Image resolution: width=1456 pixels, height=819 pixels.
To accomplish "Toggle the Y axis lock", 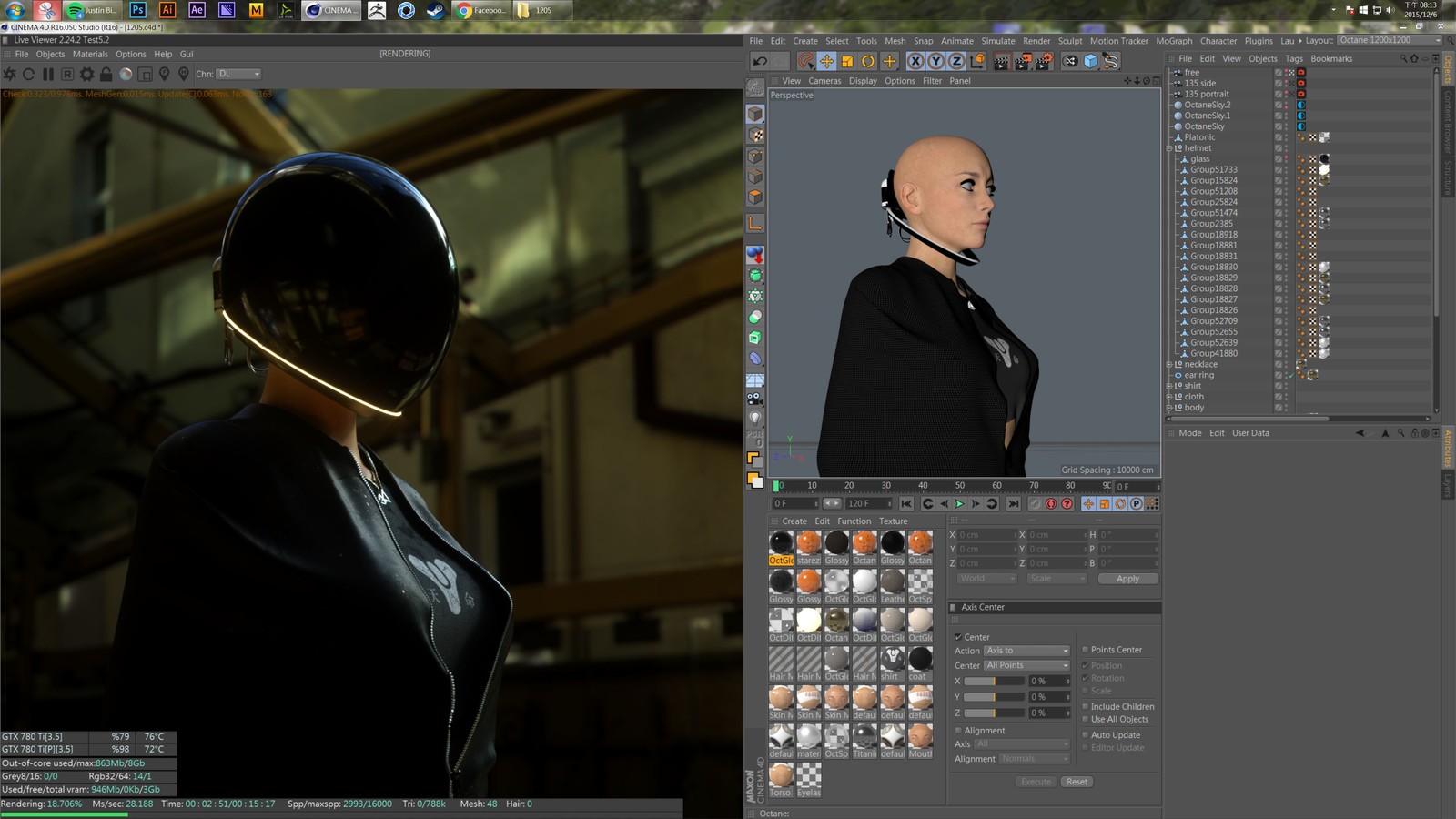I will (x=935, y=61).
